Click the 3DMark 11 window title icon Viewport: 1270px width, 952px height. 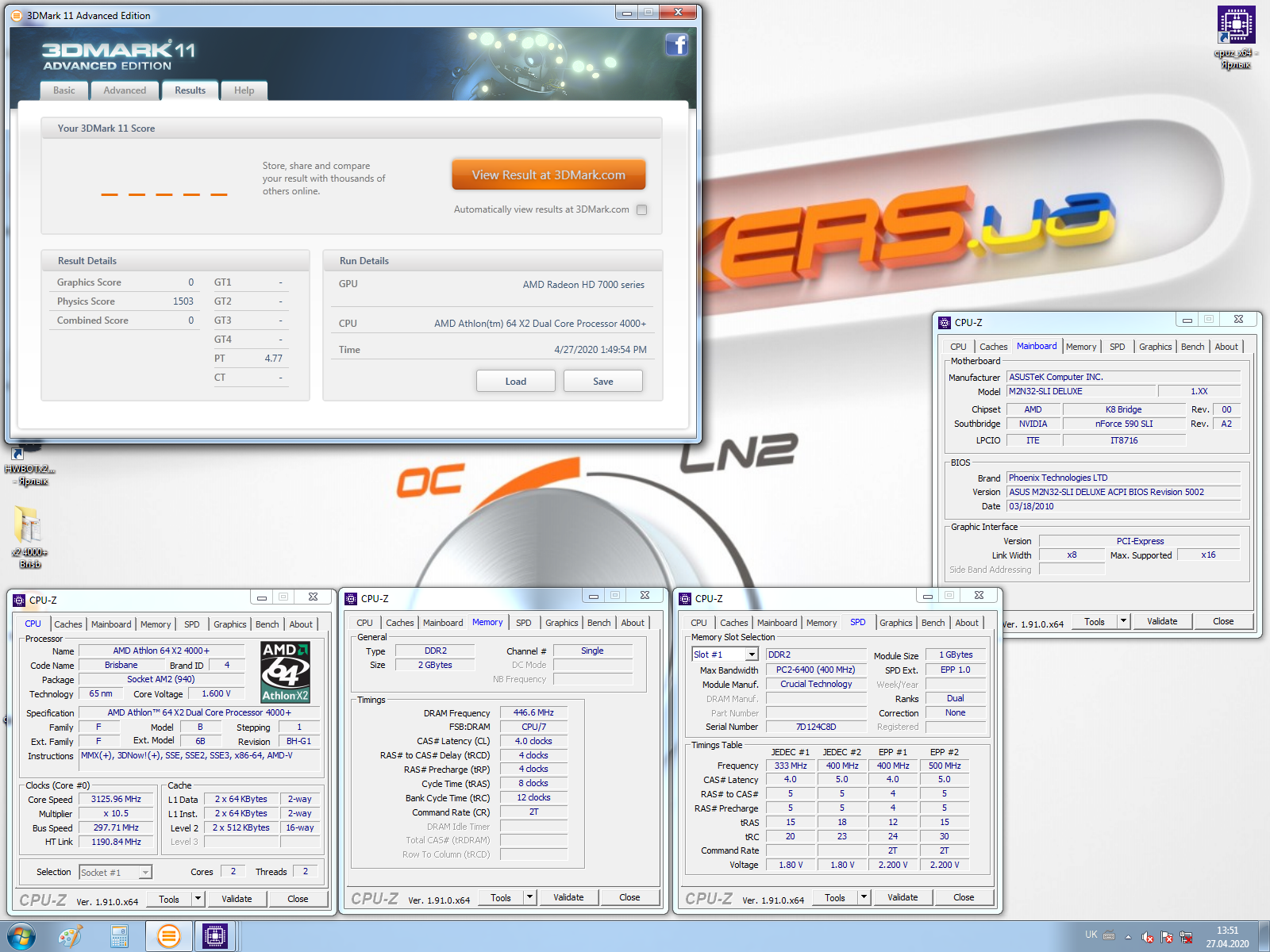[17, 15]
